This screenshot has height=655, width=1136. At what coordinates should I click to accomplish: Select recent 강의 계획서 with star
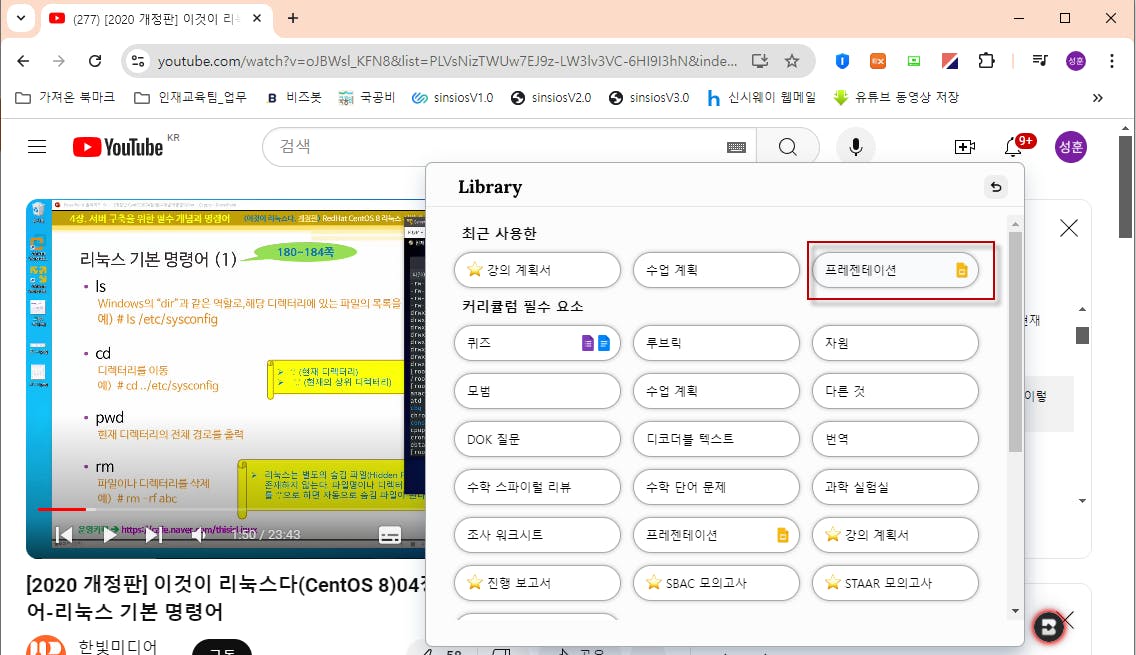click(537, 270)
